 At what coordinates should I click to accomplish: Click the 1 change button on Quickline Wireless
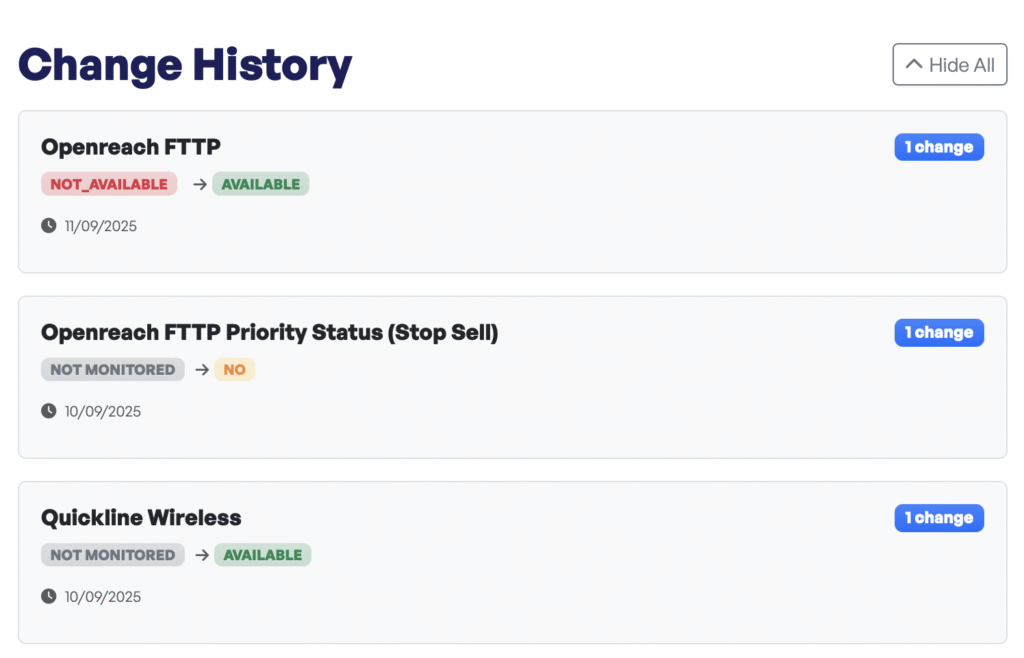[938, 517]
